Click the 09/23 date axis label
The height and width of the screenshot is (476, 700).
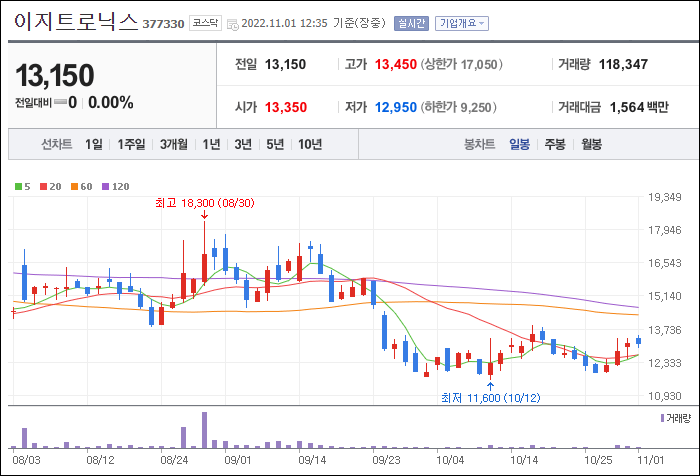[386, 460]
